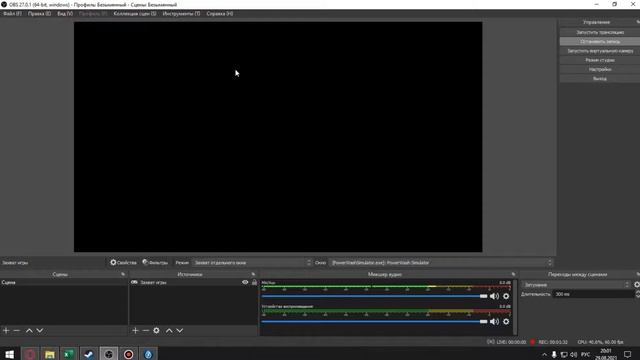
Task: Toggle lock on Захват игры source
Action: [254, 282]
